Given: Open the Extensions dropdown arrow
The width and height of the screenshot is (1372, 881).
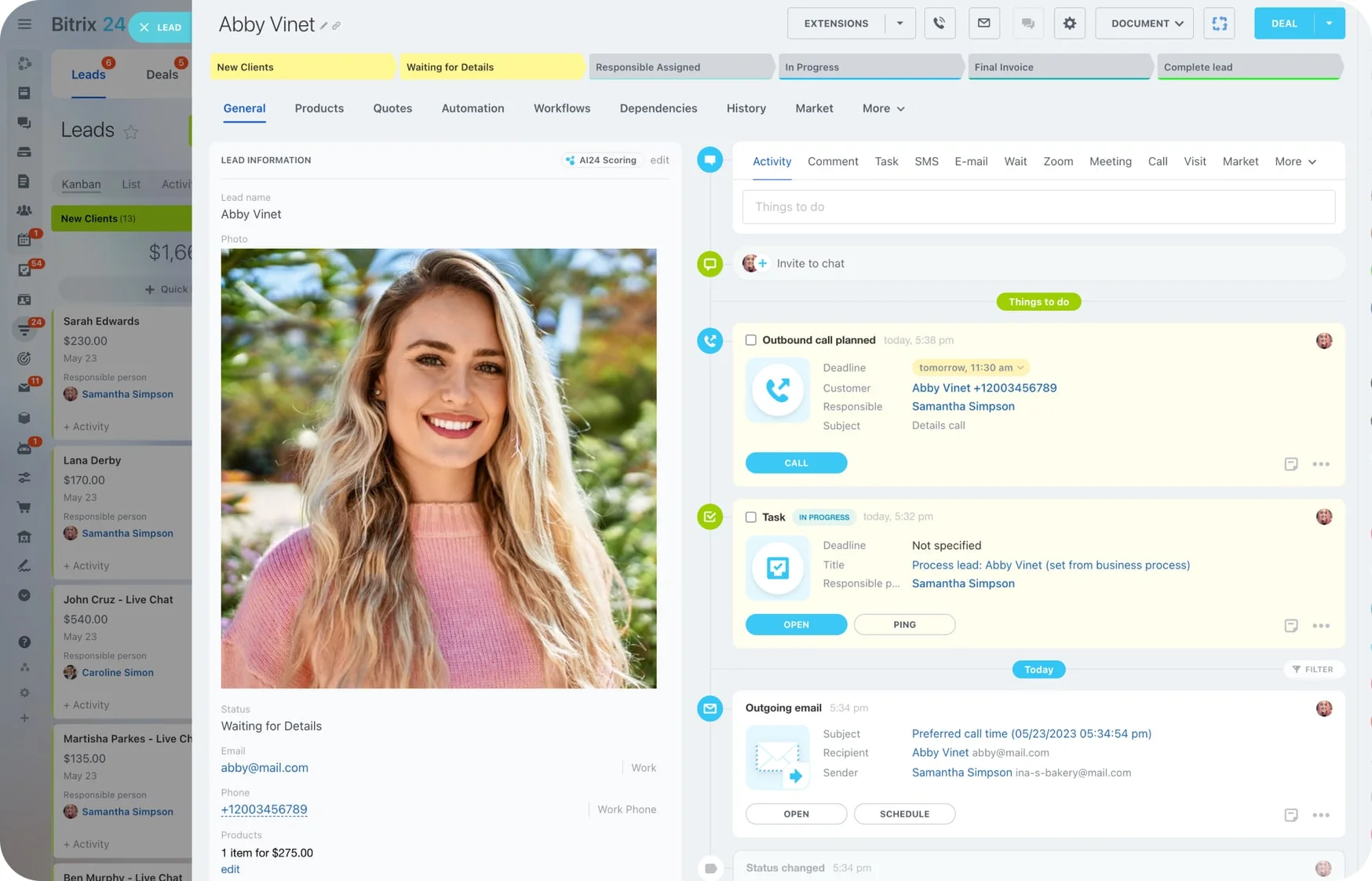Looking at the screenshot, I should point(899,24).
